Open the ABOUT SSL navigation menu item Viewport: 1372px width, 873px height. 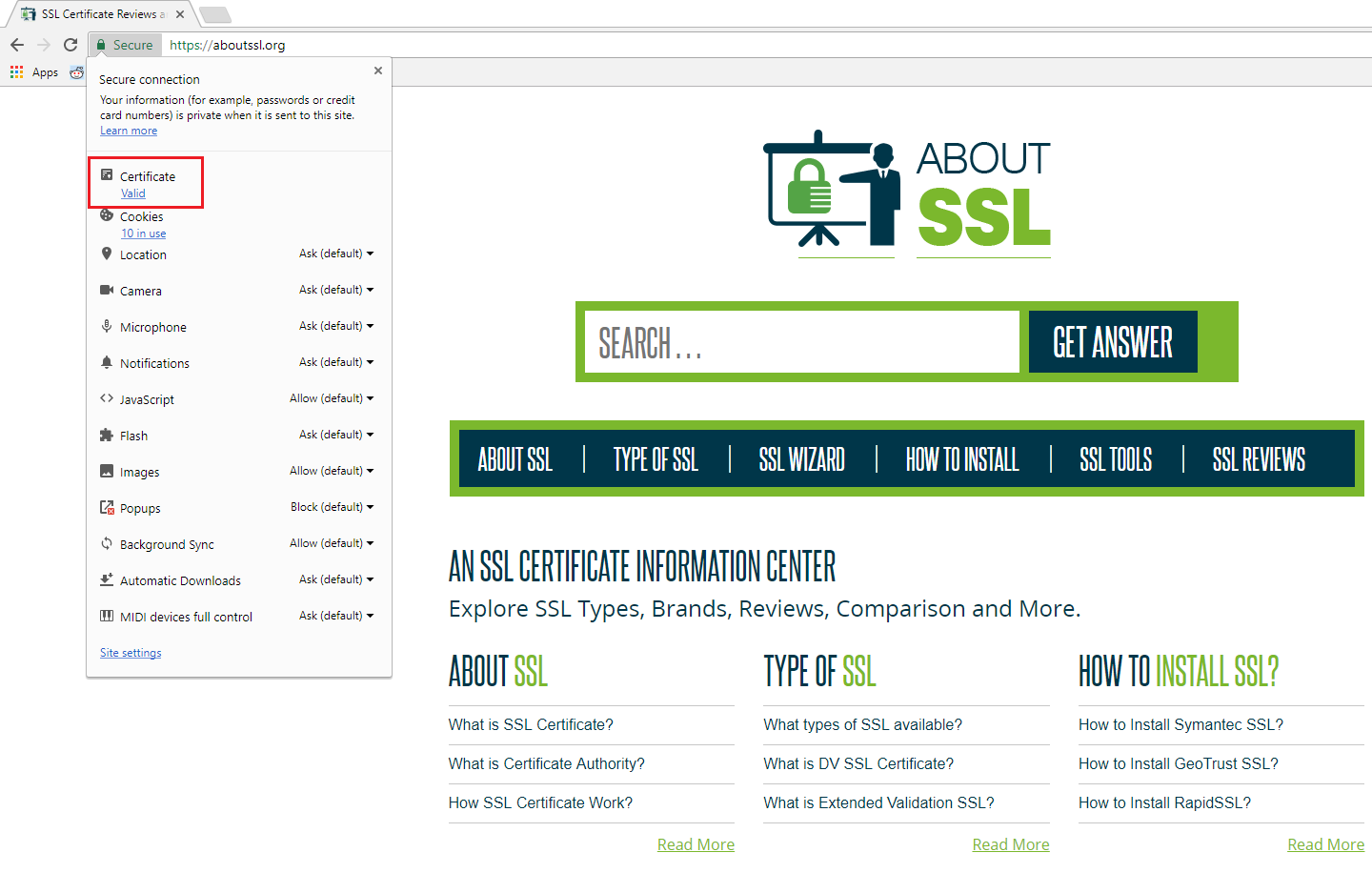tap(515, 459)
